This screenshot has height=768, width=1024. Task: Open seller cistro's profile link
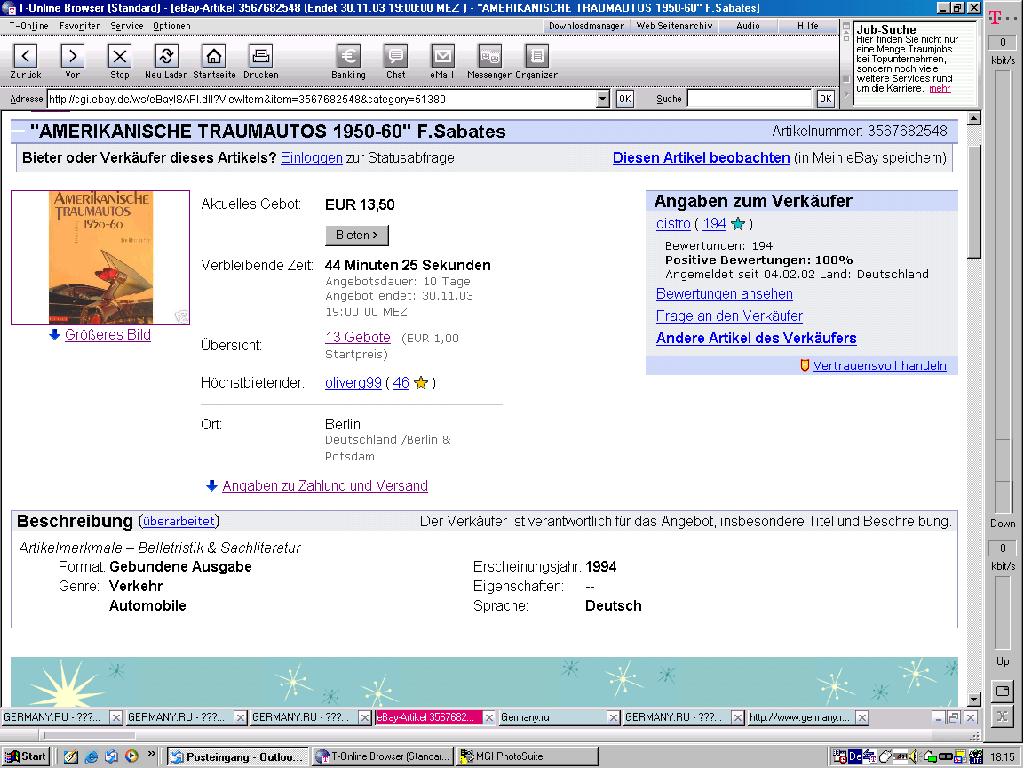pos(673,223)
